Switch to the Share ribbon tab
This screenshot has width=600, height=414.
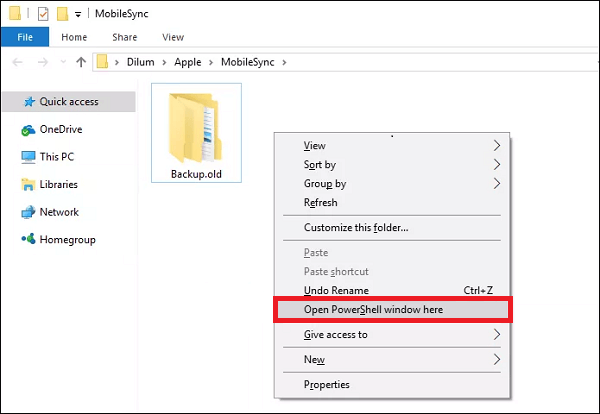(x=124, y=37)
